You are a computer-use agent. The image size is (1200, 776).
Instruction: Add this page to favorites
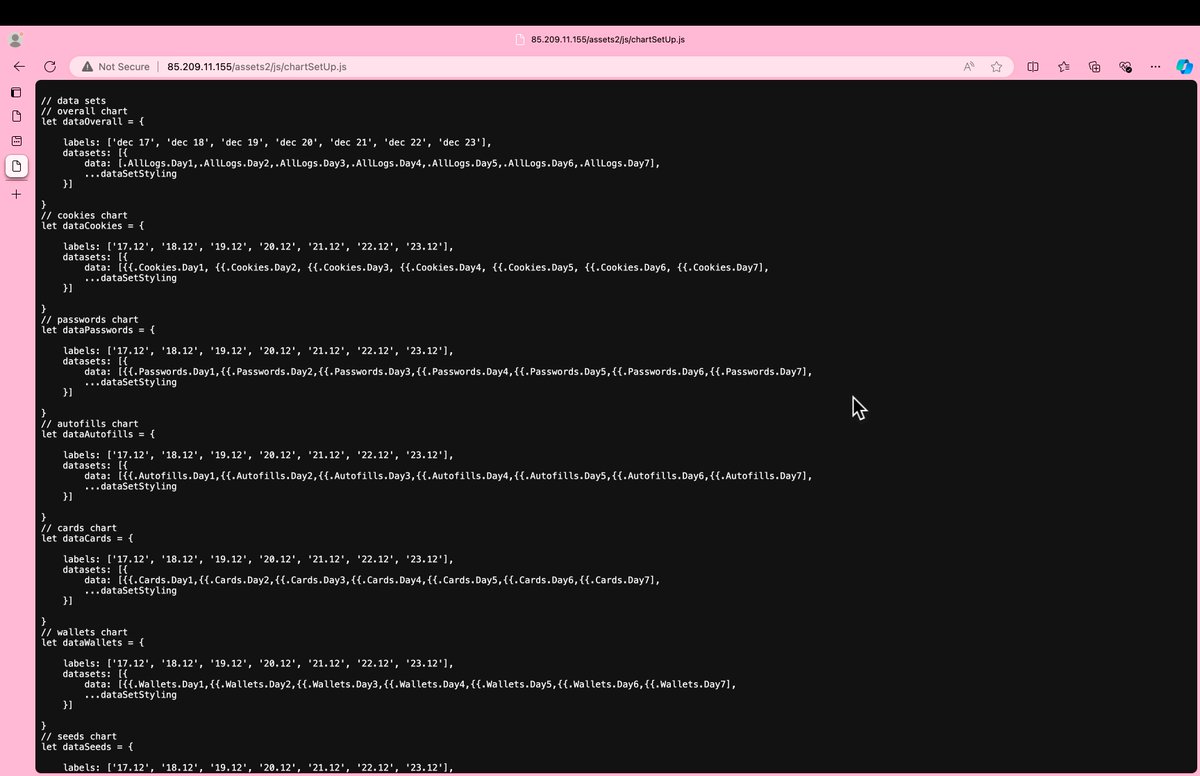tap(997, 67)
